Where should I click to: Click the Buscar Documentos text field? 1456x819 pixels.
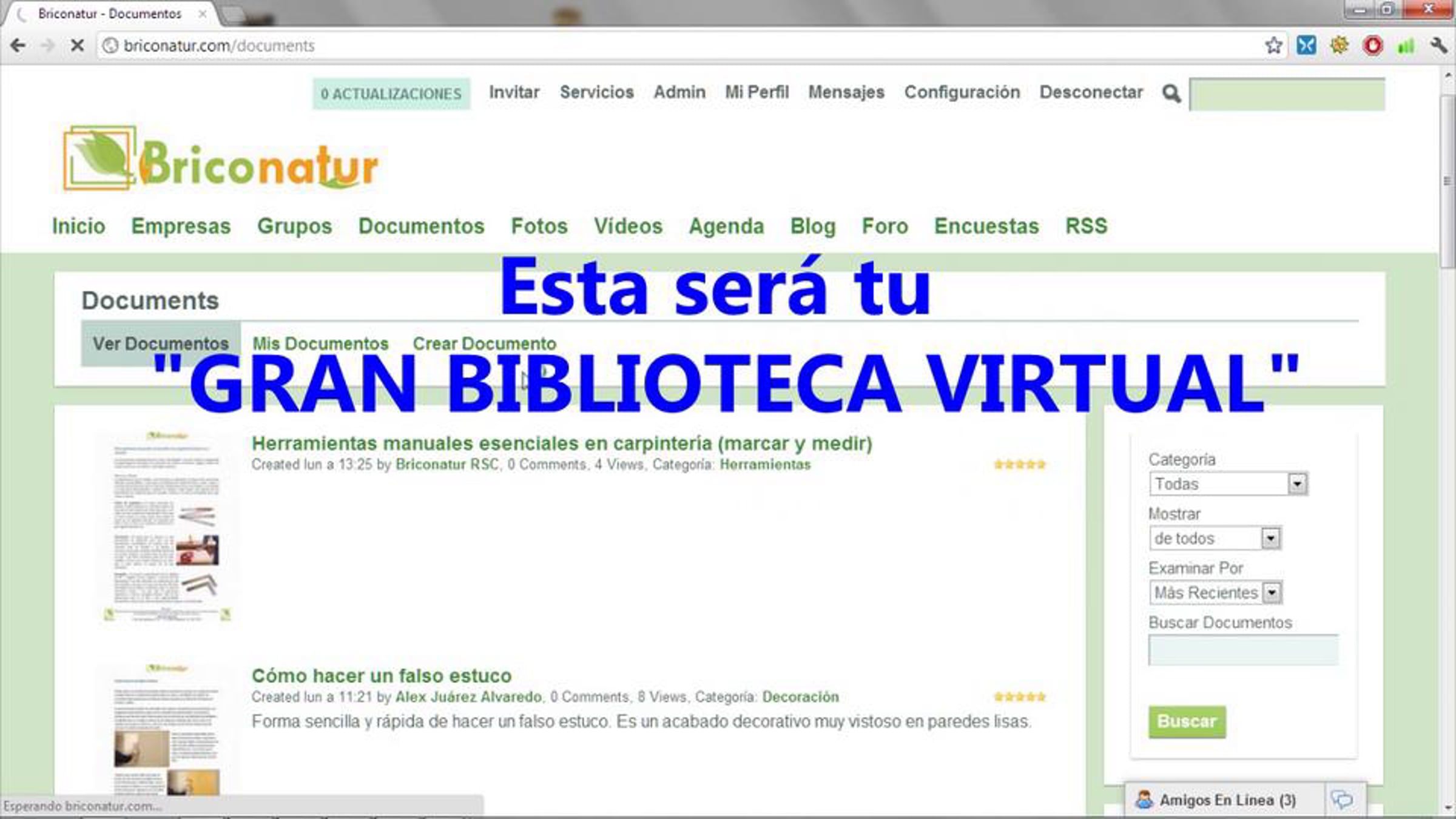click(x=1243, y=650)
